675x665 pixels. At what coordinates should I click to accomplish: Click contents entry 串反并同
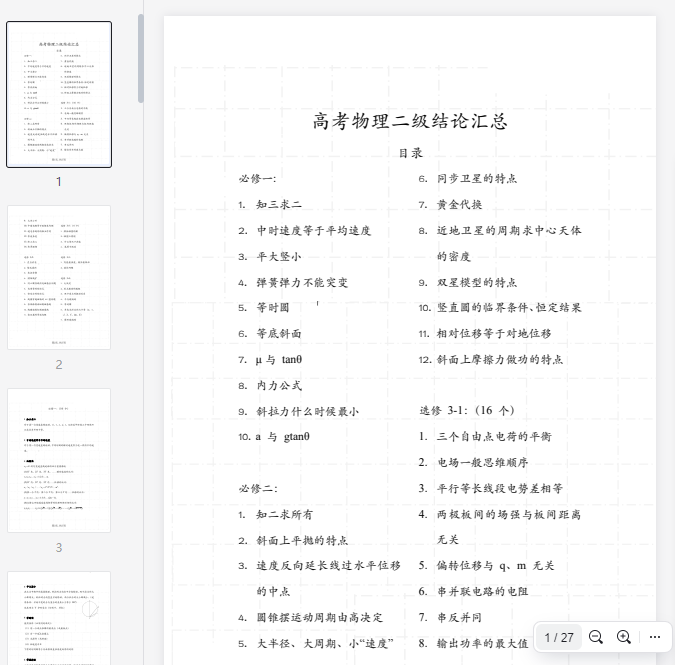tap(459, 617)
